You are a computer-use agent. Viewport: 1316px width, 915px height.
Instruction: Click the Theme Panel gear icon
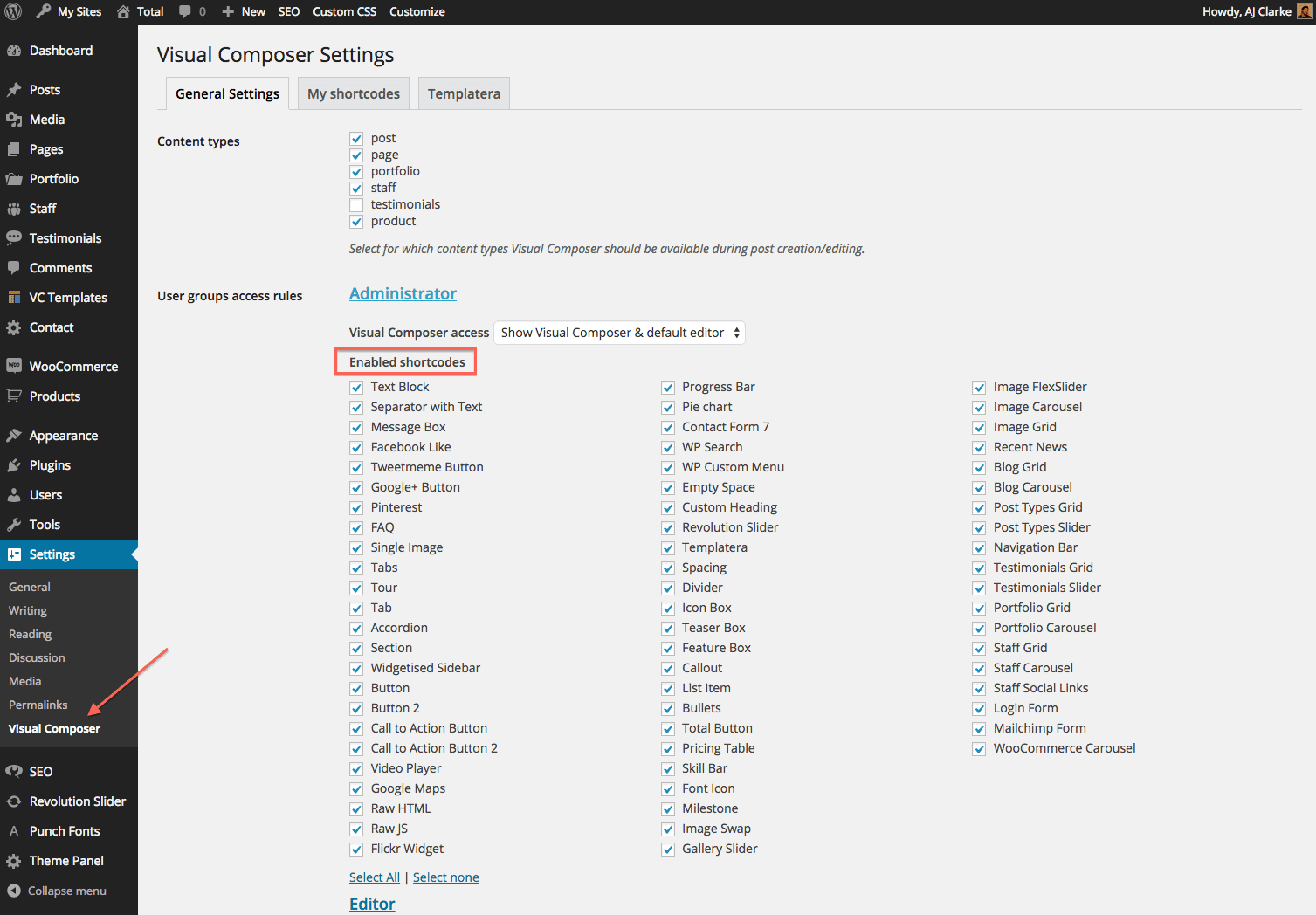coord(14,861)
